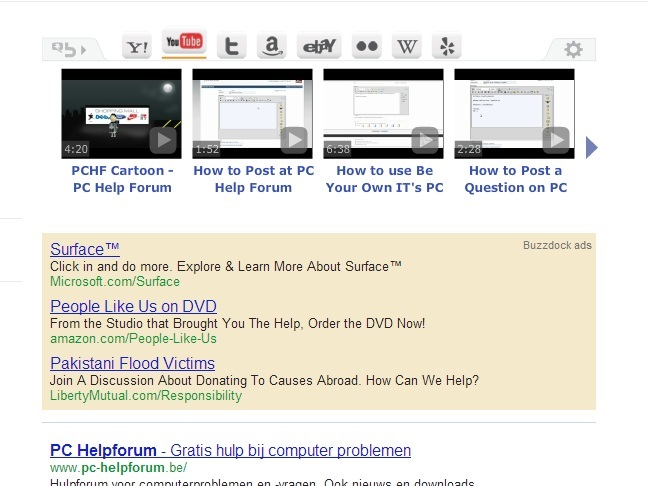Open 'How to Post a Question on PC' link
Viewport: 648px width, 486px height.
tap(515, 179)
